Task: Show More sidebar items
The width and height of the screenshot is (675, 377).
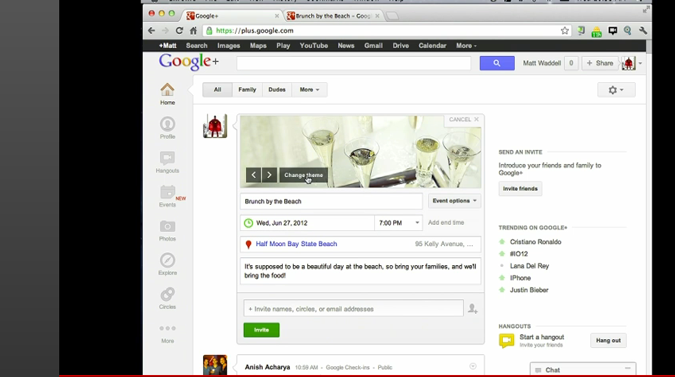Action: (167, 334)
